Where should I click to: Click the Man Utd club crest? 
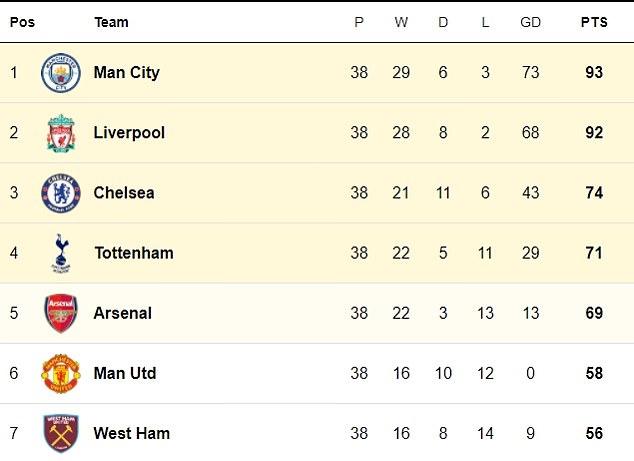(61, 373)
